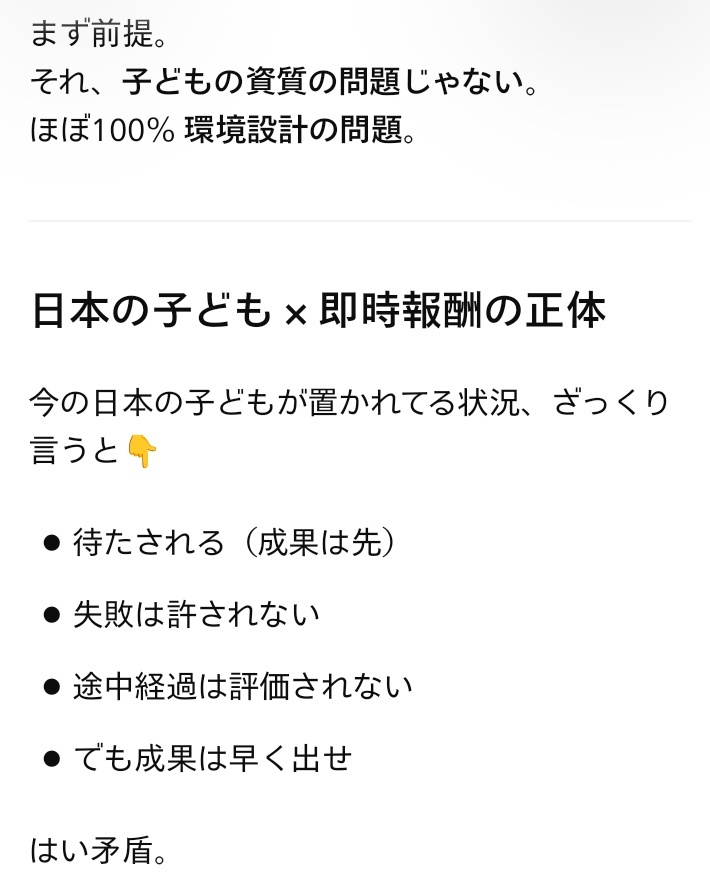Click the bullet before 失敗は許されない
The image size is (710, 881).
click(x=52, y=614)
